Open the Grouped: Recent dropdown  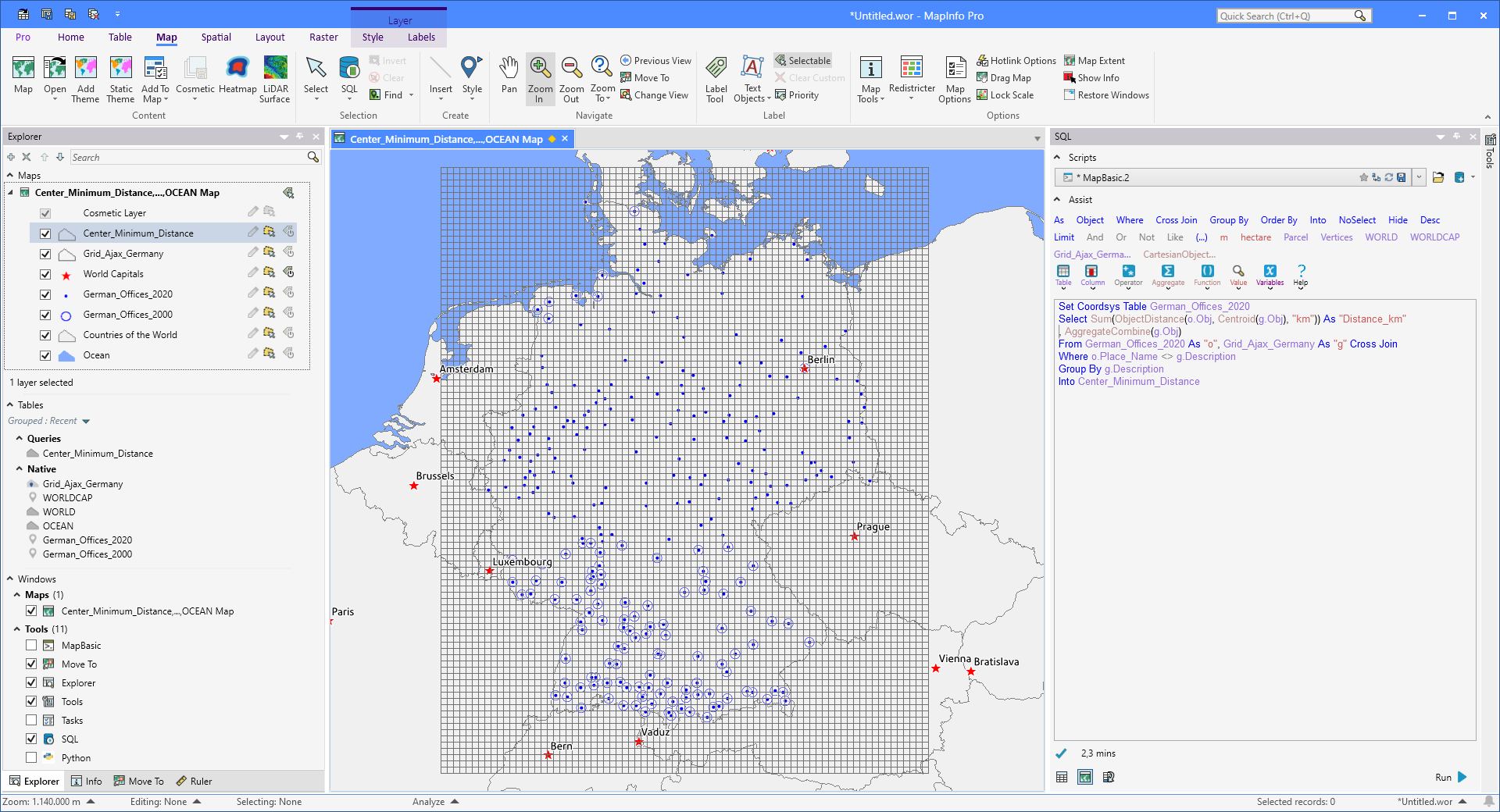(49, 421)
